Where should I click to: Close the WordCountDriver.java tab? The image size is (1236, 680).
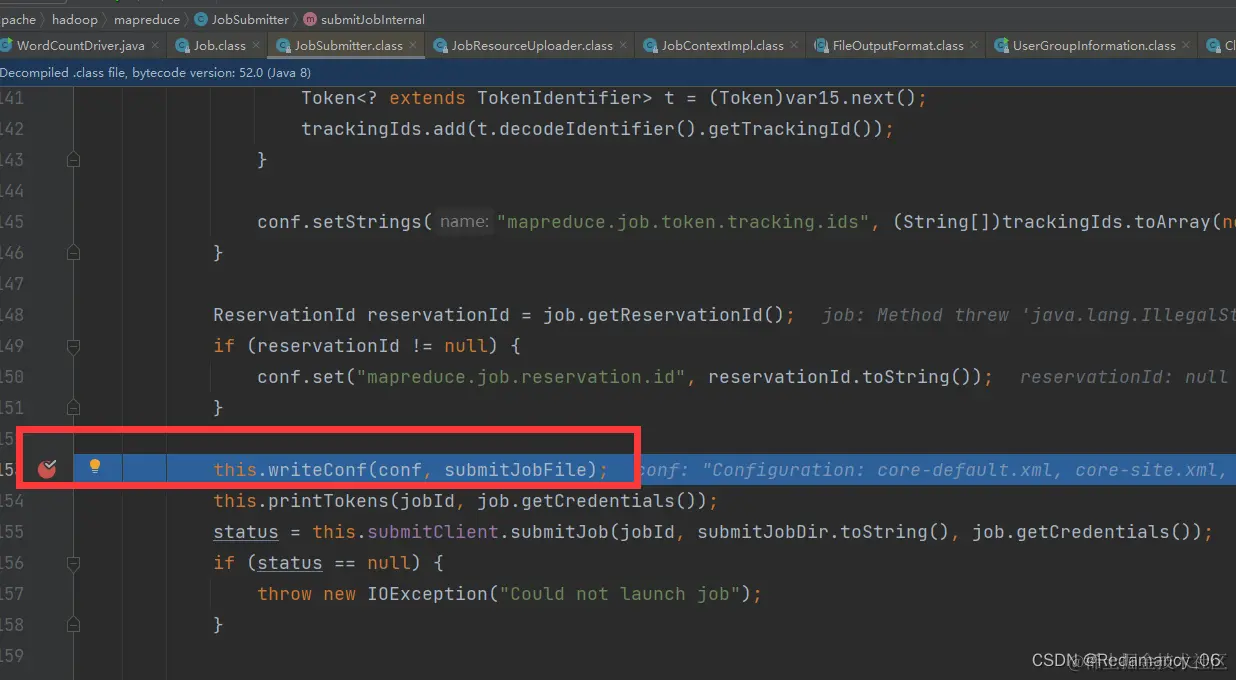(x=157, y=46)
